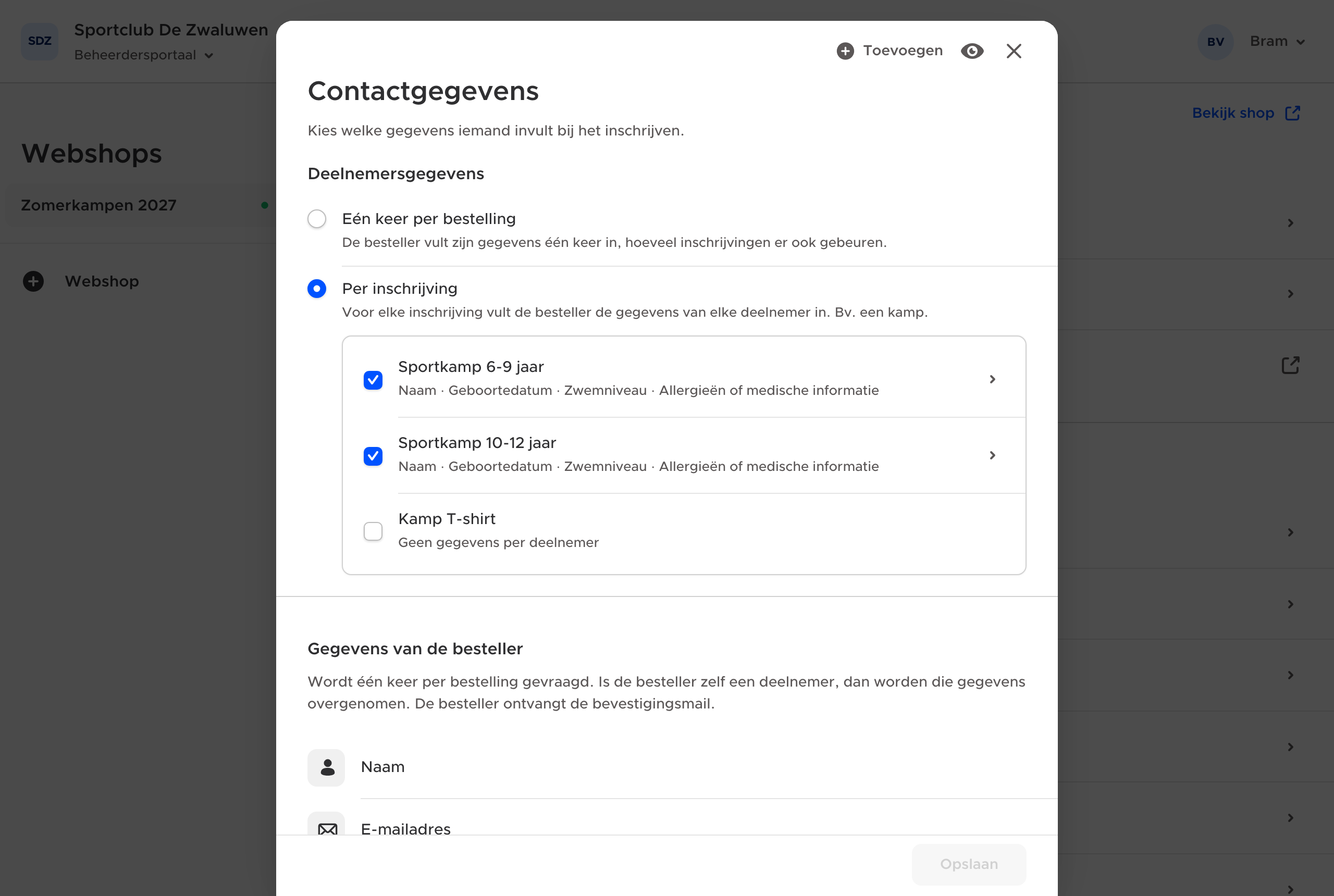This screenshot has height=896, width=1334.
Task: Enable the Kamp T-shirt checkbox
Action: coord(373,531)
